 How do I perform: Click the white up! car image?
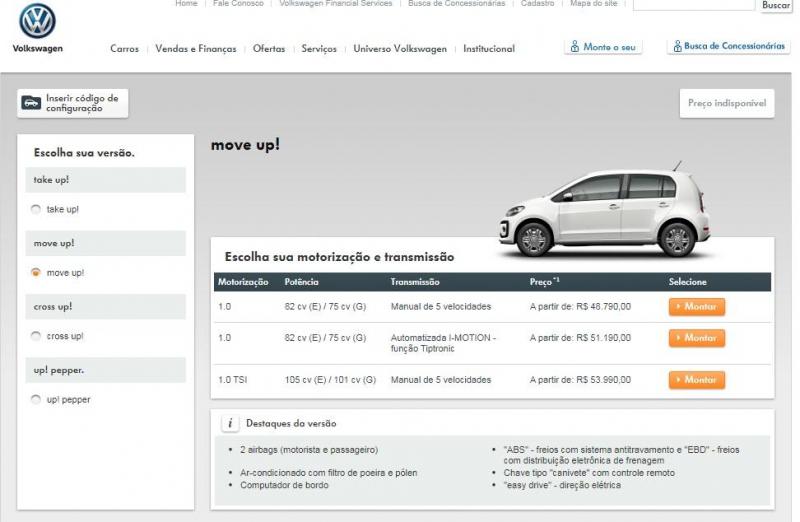(605, 210)
